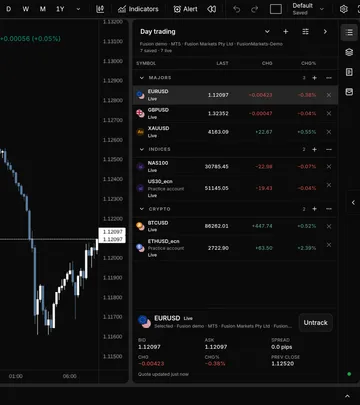360x405 pixels.
Task: Open the layout setup square icon
Action: 276,9
